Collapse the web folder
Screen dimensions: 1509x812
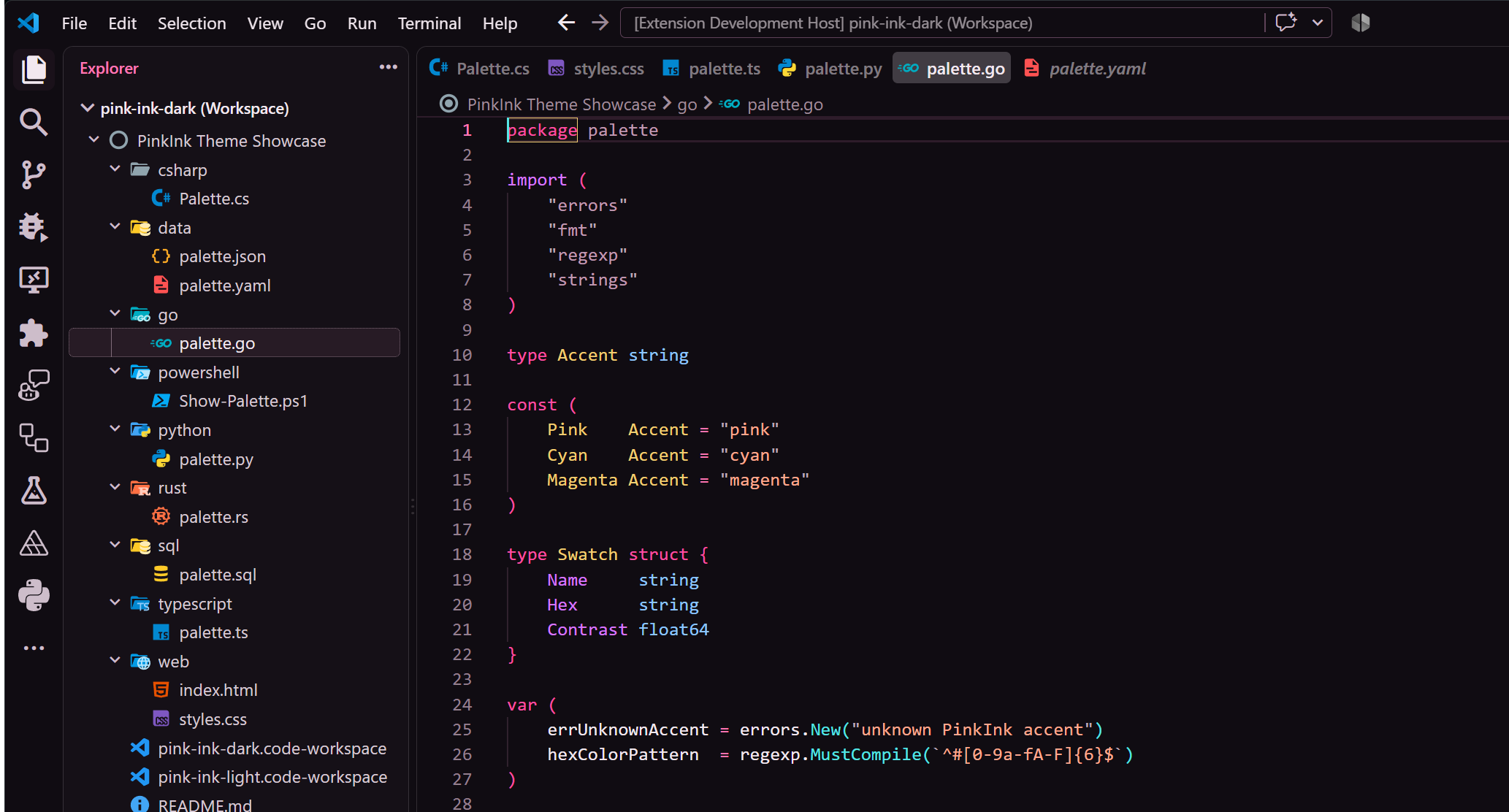[115, 660]
